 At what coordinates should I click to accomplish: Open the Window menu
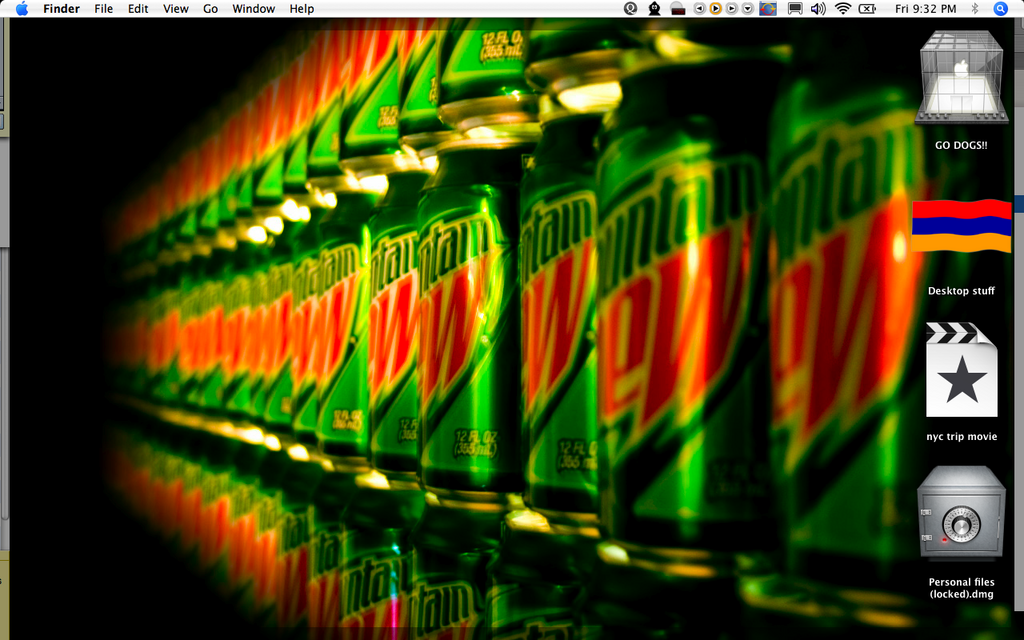point(253,8)
